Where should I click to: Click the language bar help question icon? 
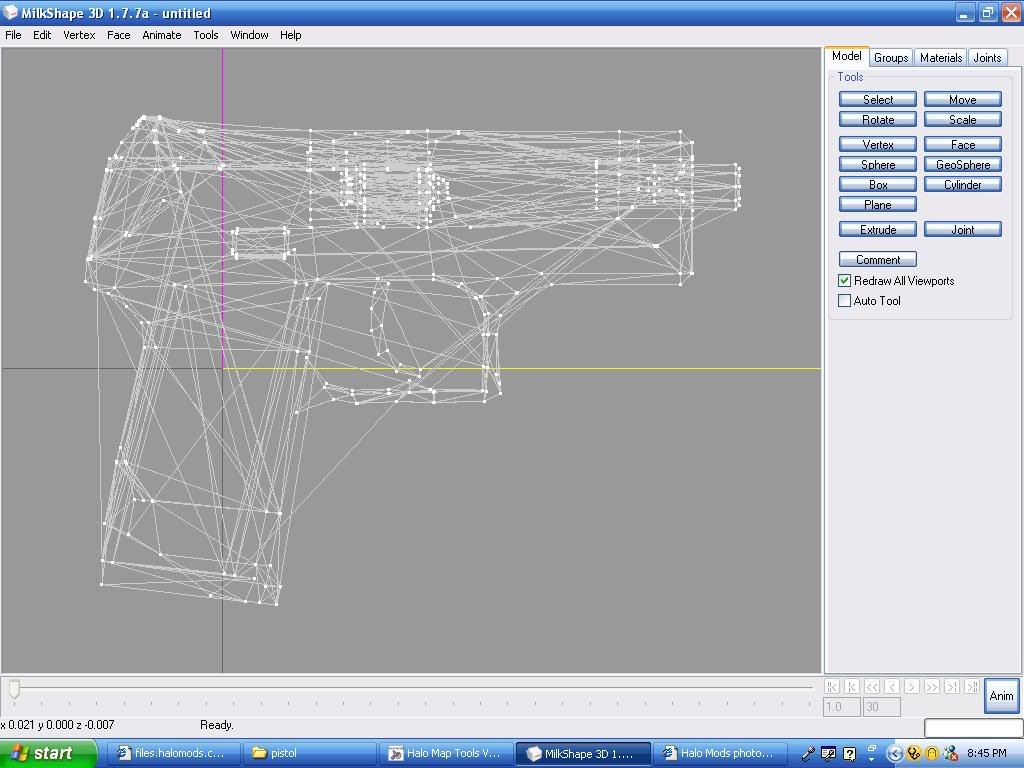point(849,754)
